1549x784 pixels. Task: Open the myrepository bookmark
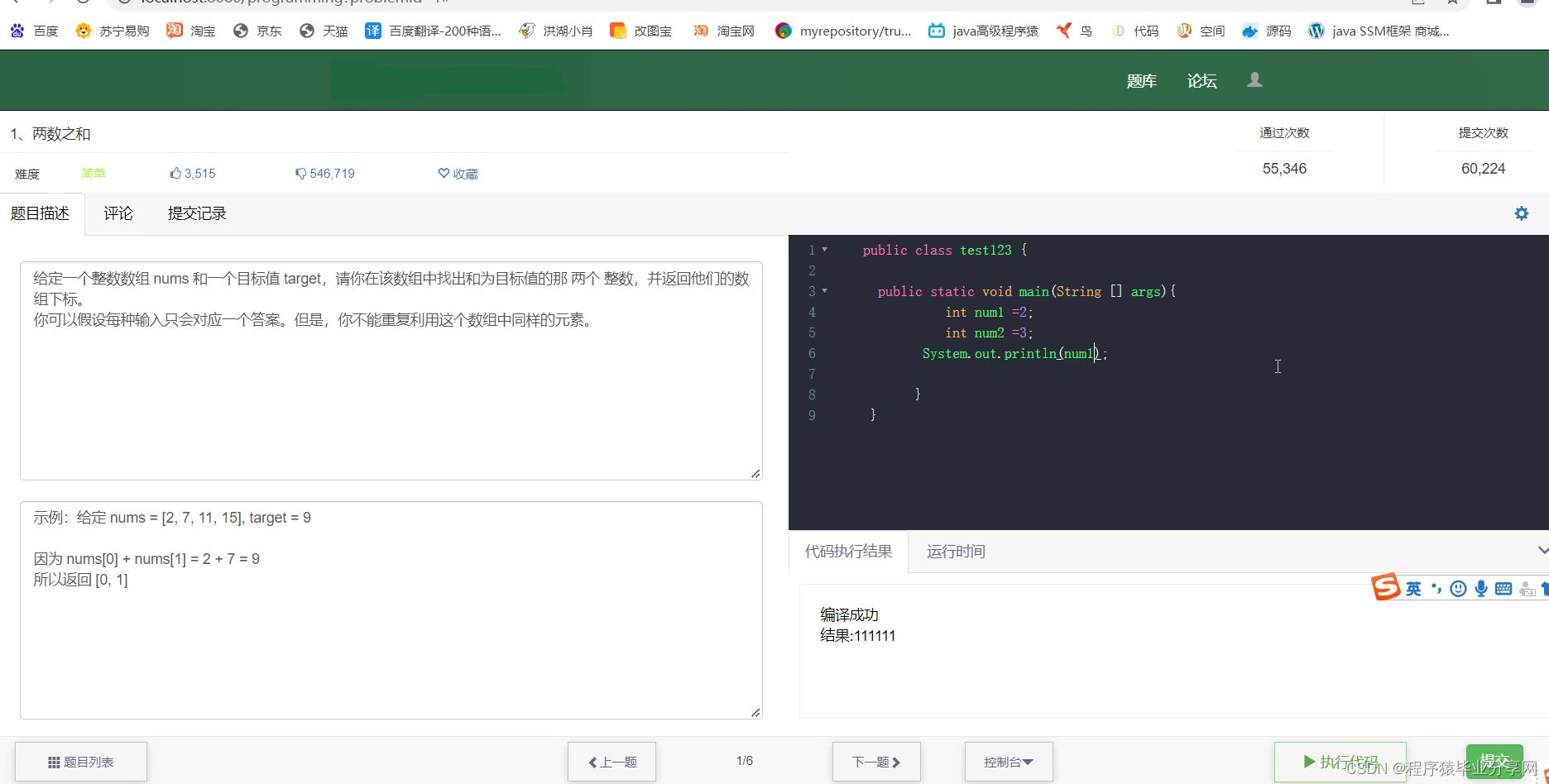click(x=842, y=31)
